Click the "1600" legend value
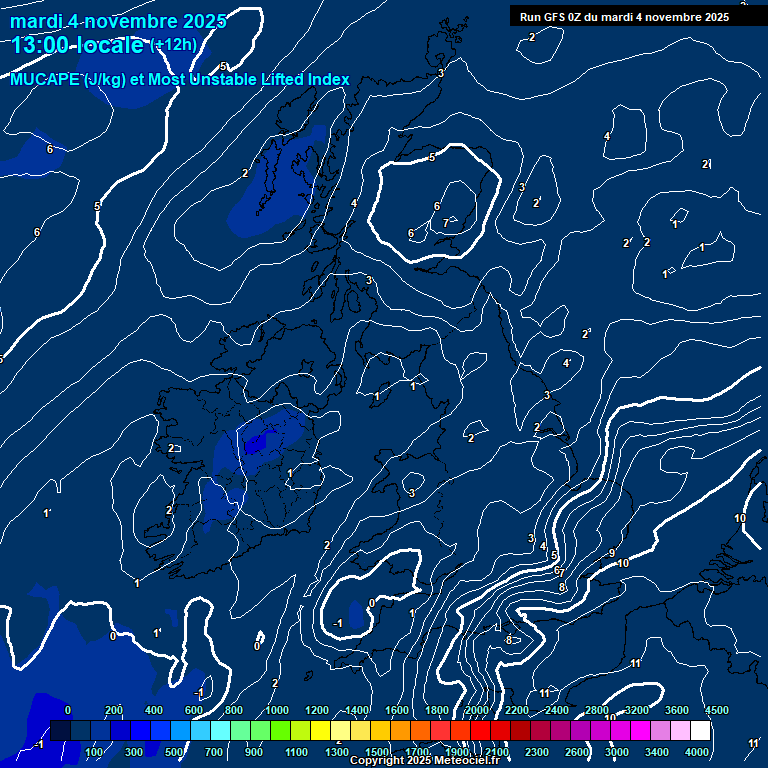Image resolution: width=768 pixels, height=768 pixels. coord(397,710)
